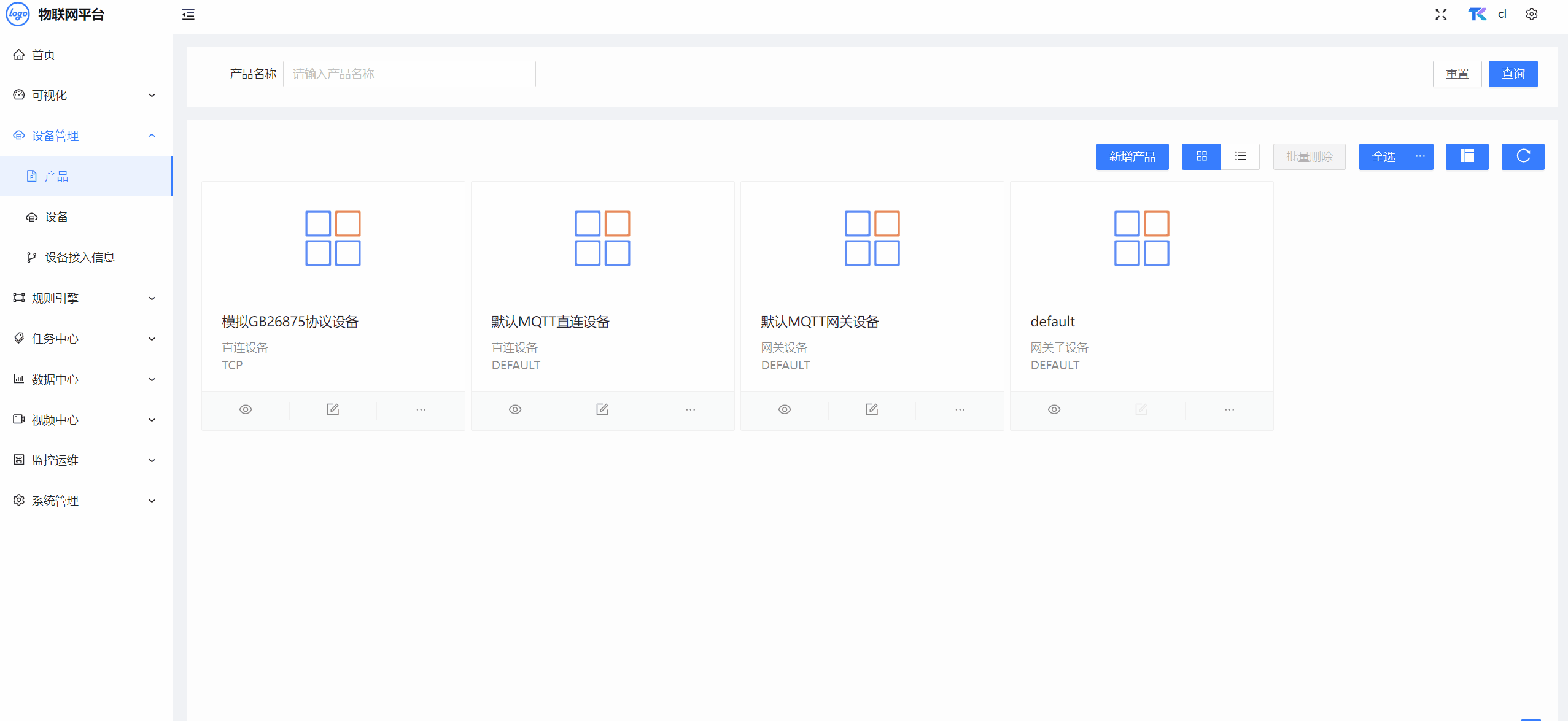View details of the default product
The width and height of the screenshot is (1568, 721).
coord(1054,409)
